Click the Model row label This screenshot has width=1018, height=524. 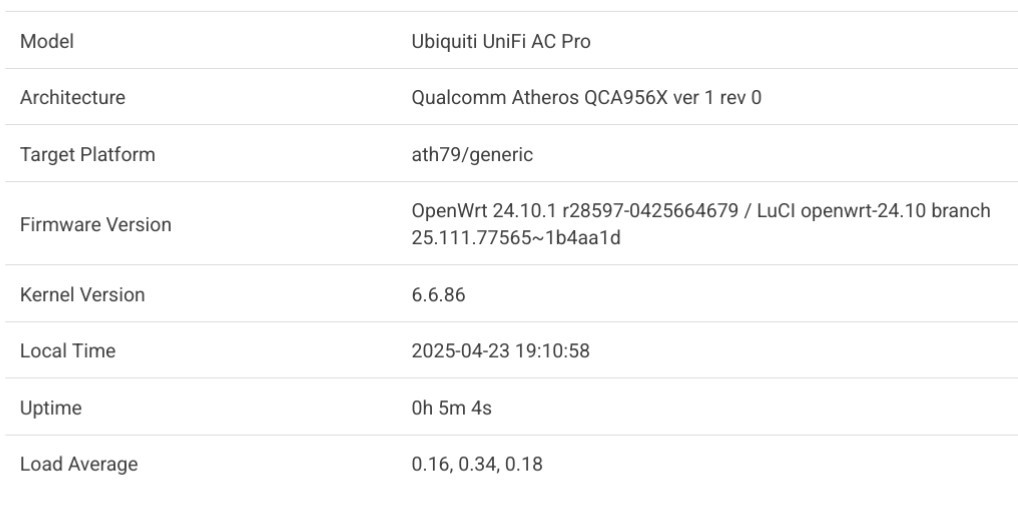click(47, 42)
